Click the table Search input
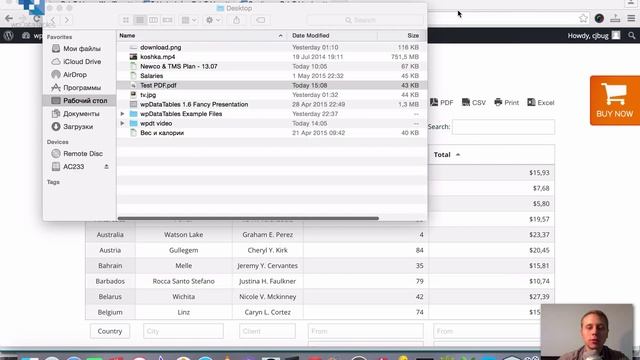Screen dimensions: 640x360 (x=503, y=127)
